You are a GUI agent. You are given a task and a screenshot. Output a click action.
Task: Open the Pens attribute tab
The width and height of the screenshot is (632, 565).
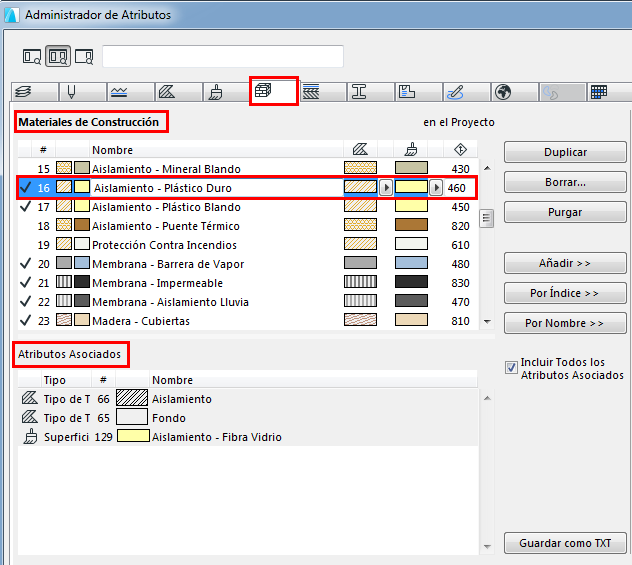[x=83, y=92]
